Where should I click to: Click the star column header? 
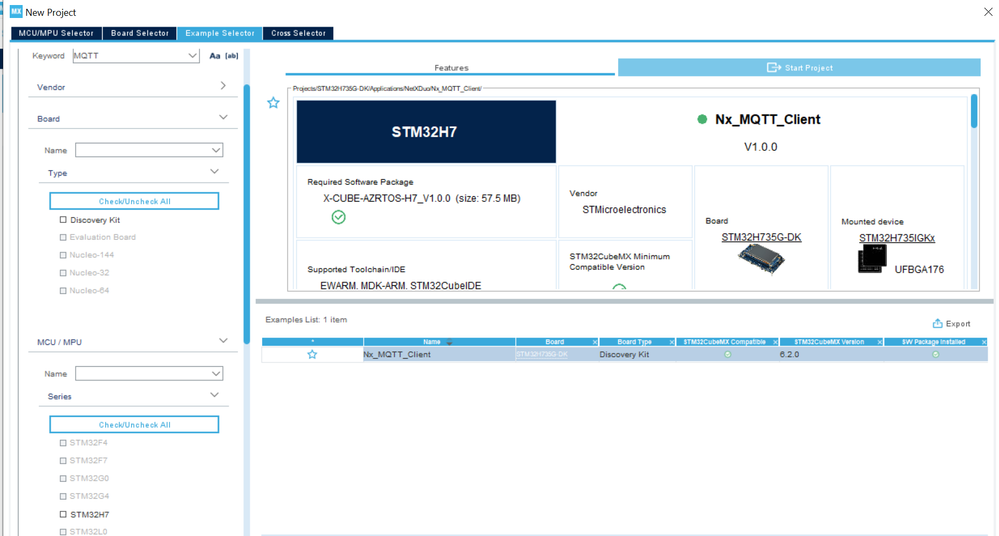click(x=312, y=342)
